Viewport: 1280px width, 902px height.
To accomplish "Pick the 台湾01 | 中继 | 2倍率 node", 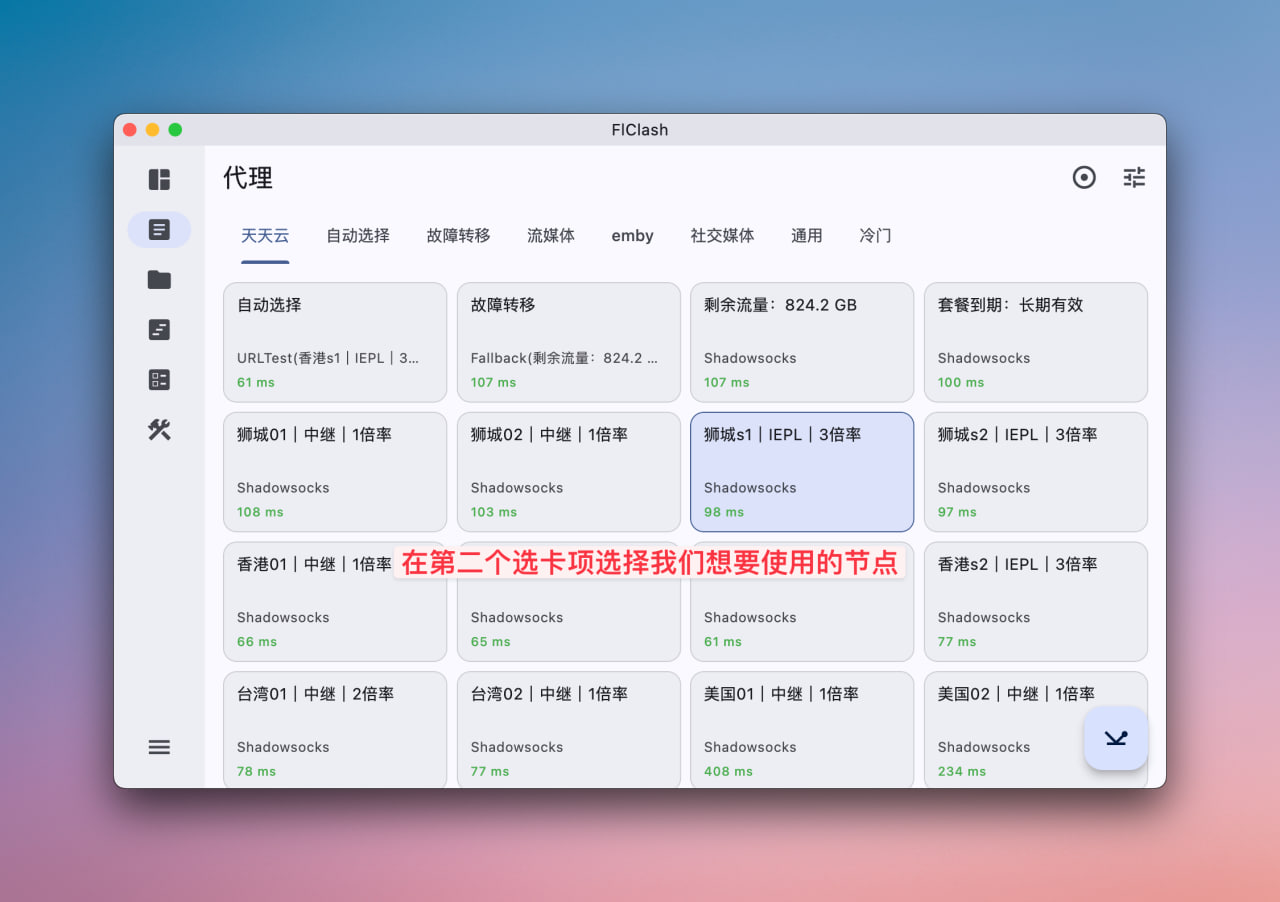I will [335, 730].
